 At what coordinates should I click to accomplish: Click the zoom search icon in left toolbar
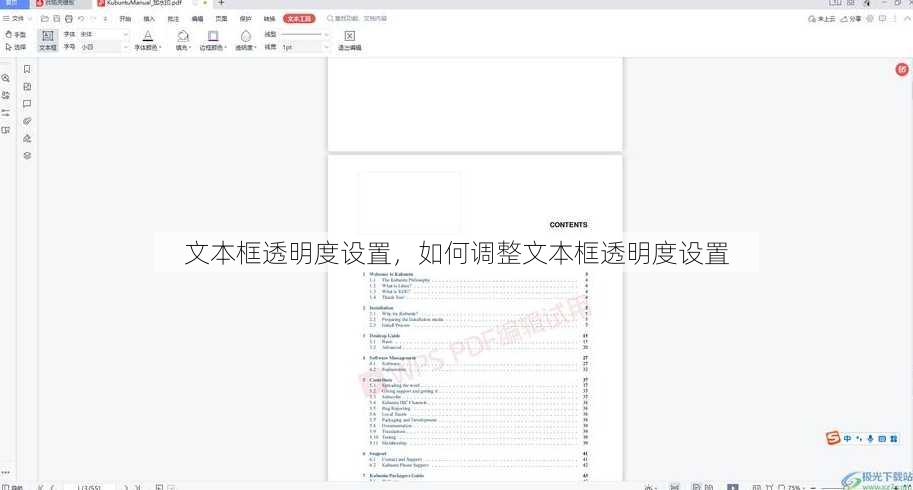click(x=6, y=78)
